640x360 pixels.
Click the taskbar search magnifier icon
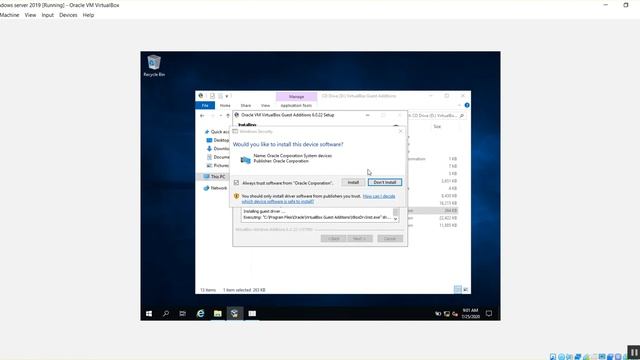166,313
